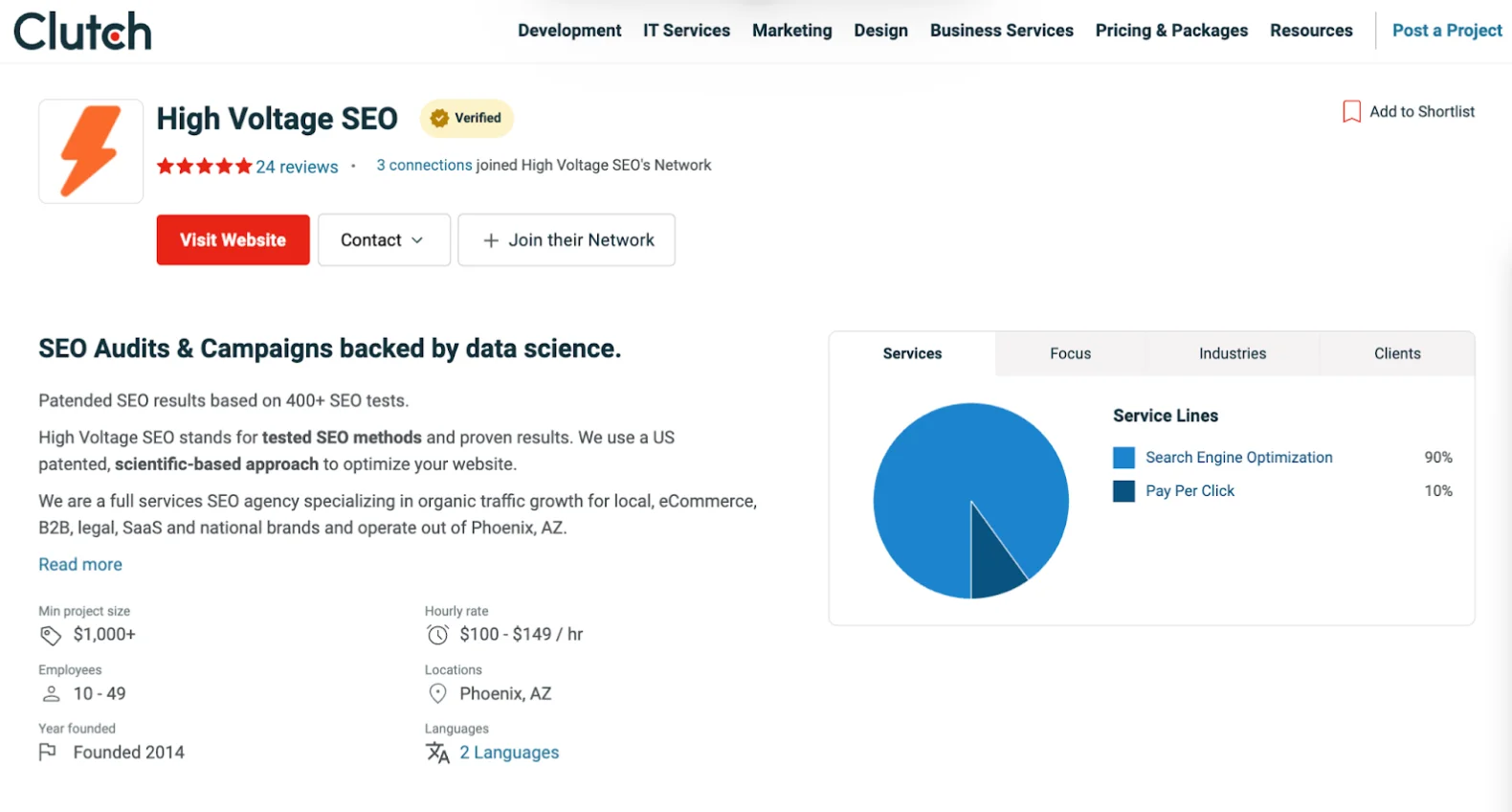The height and width of the screenshot is (812, 1512).
Task: Click the bookmark icon beside Add to Shortlist
Action: tap(1351, 112)
